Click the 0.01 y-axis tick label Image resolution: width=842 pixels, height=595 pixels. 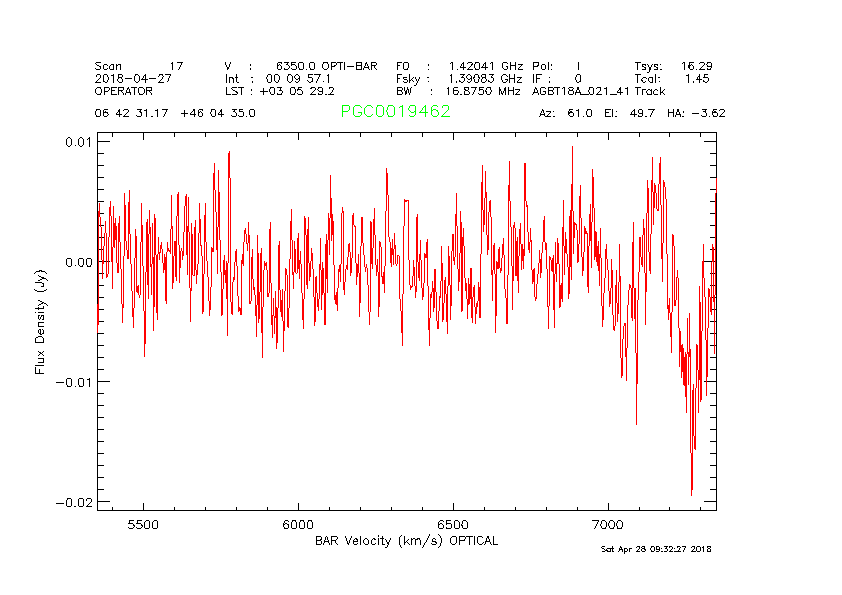click(x=76, y=142)
